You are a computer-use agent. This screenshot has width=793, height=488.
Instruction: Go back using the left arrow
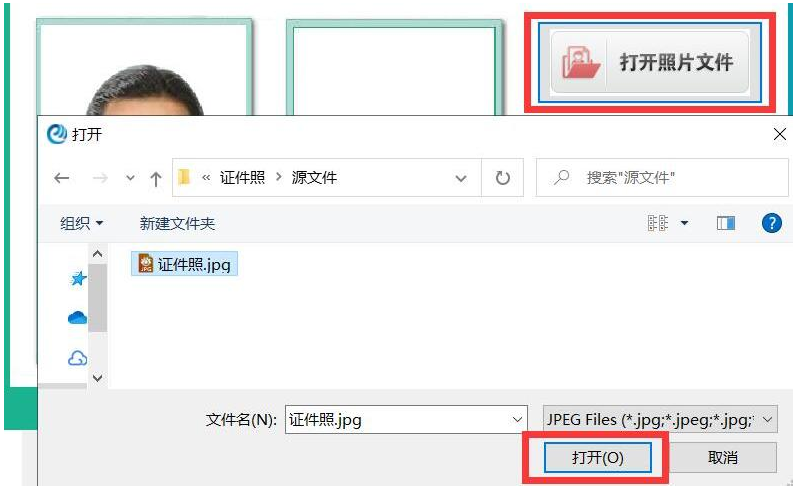point(62,178)
